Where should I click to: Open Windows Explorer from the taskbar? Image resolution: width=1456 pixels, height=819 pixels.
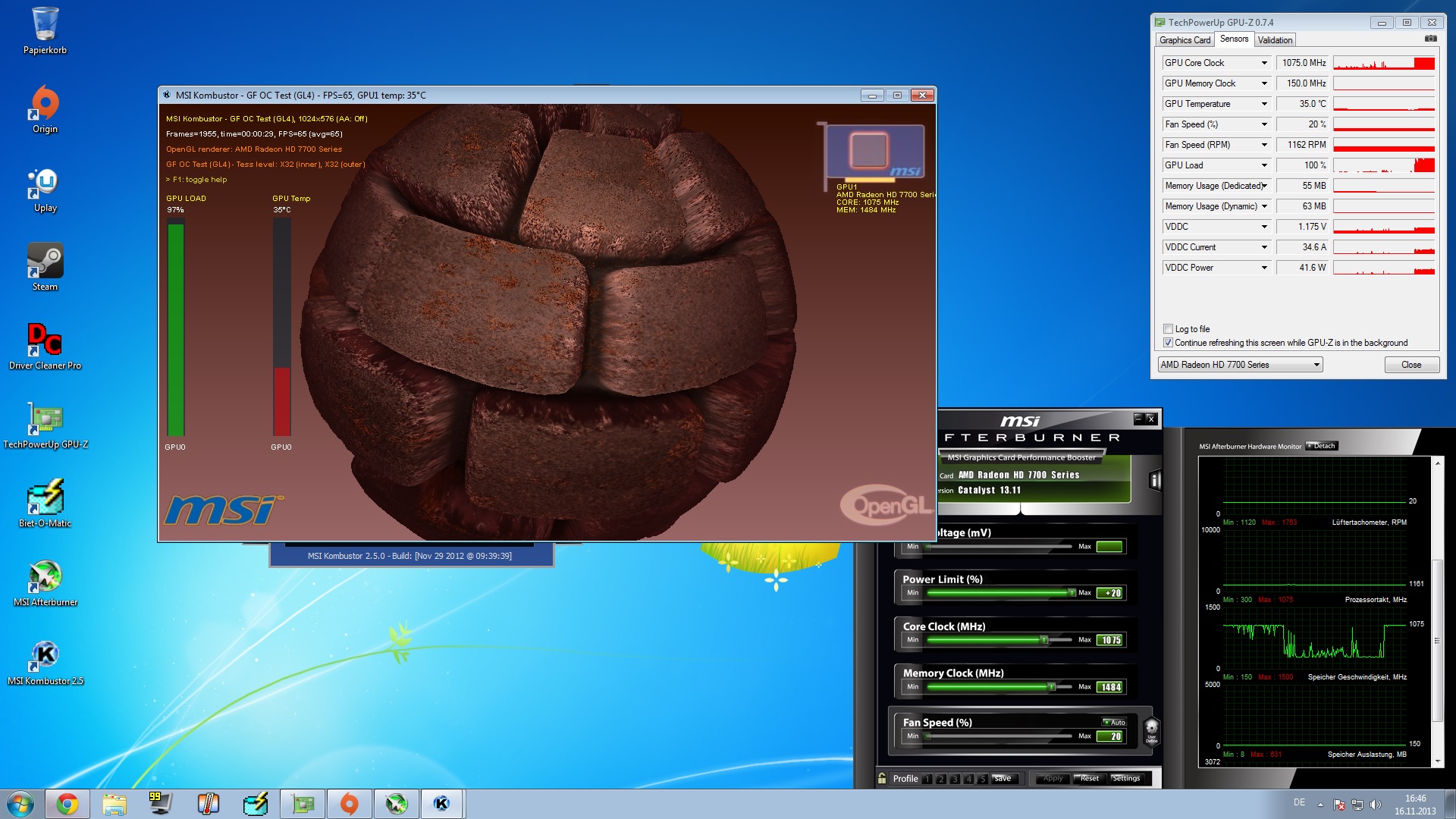pyautogui.click(x=115, y=804)
